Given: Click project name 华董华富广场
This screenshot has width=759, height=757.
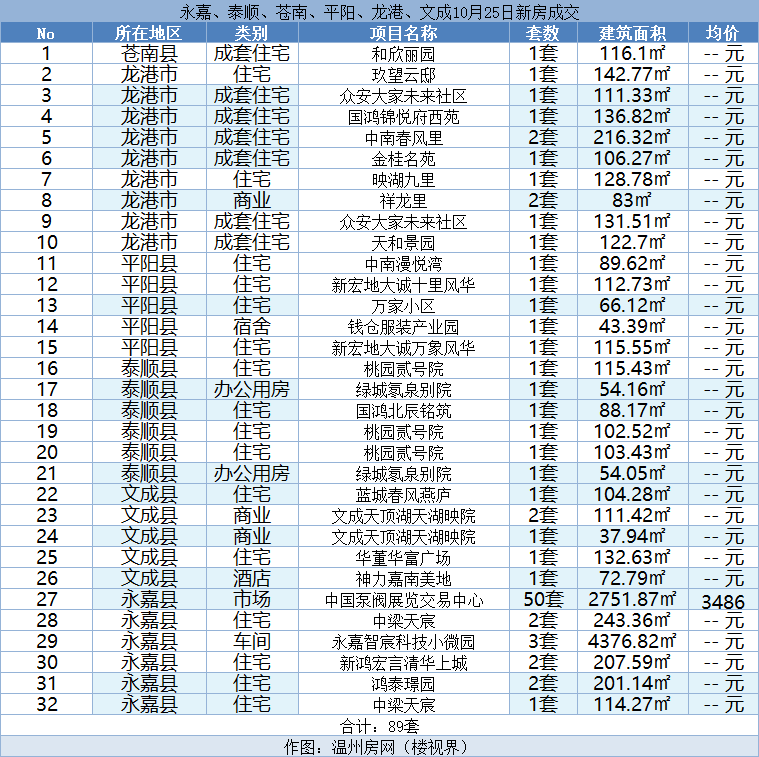Looking at the screenshot, I should 403,558.
